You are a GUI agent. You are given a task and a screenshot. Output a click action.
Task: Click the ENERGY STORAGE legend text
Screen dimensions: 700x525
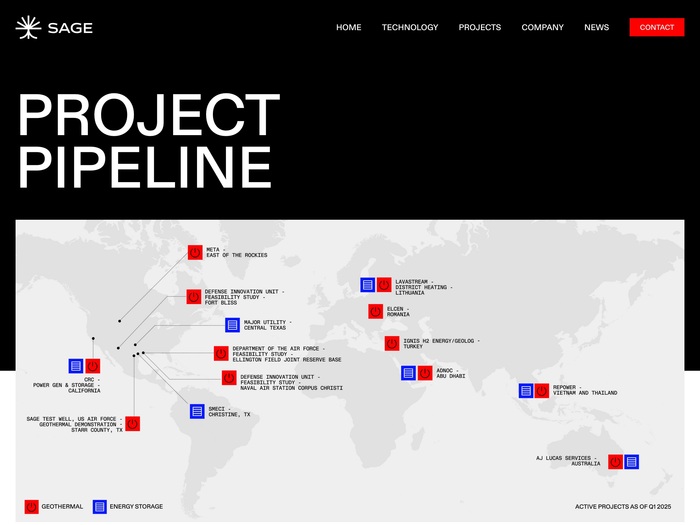coord(136,507)
